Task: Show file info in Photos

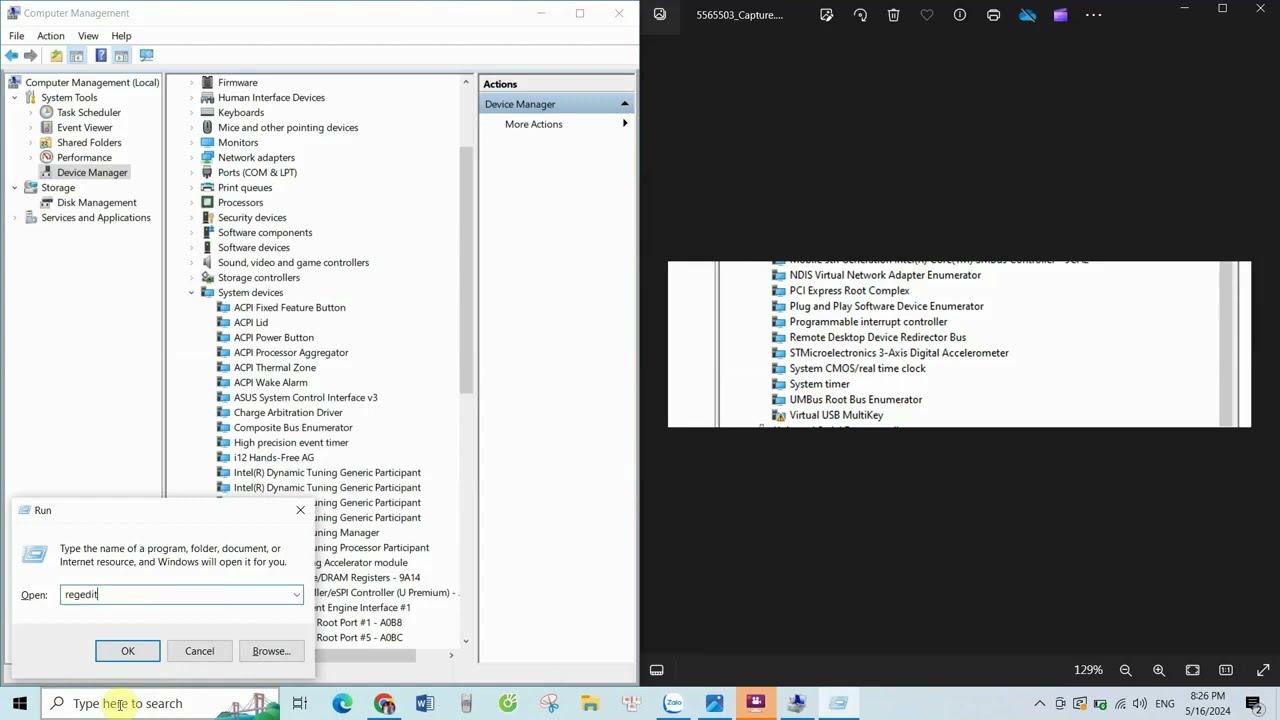Action: tap(960, 15)
